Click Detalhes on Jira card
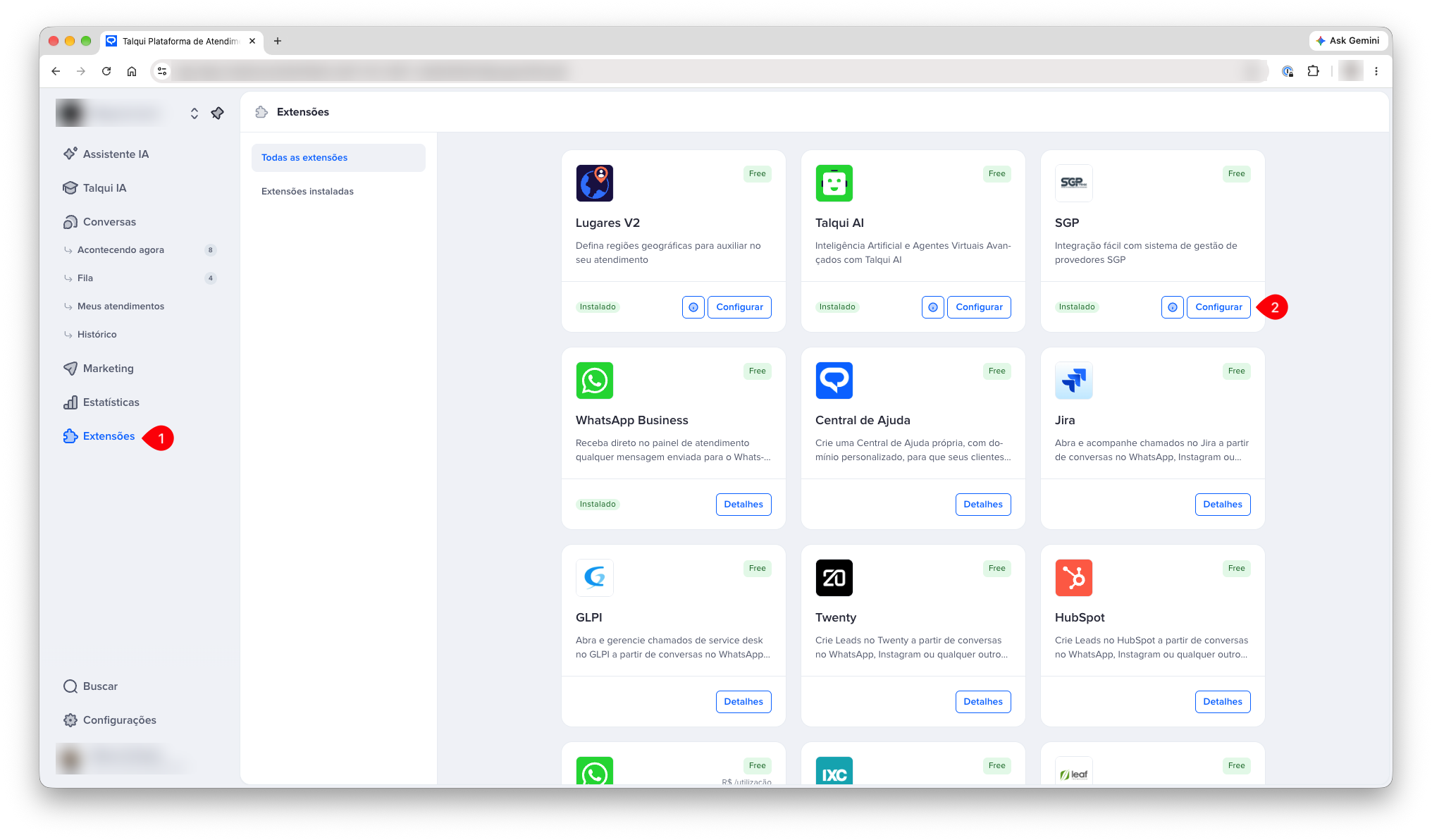Image resolution: width=1432 pixels, height=840 pixels. pyautogui.click(x=1223, y=505)
